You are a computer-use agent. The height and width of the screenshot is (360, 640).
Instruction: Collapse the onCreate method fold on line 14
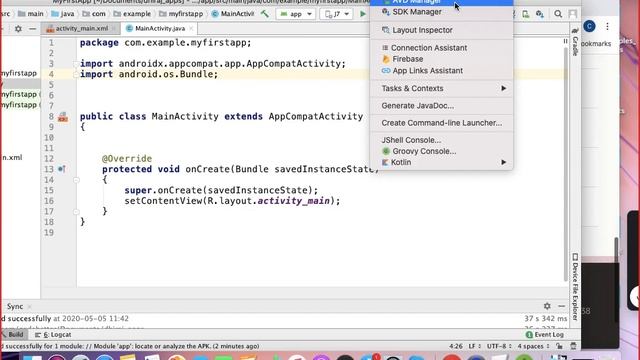(x=76, y=180)
